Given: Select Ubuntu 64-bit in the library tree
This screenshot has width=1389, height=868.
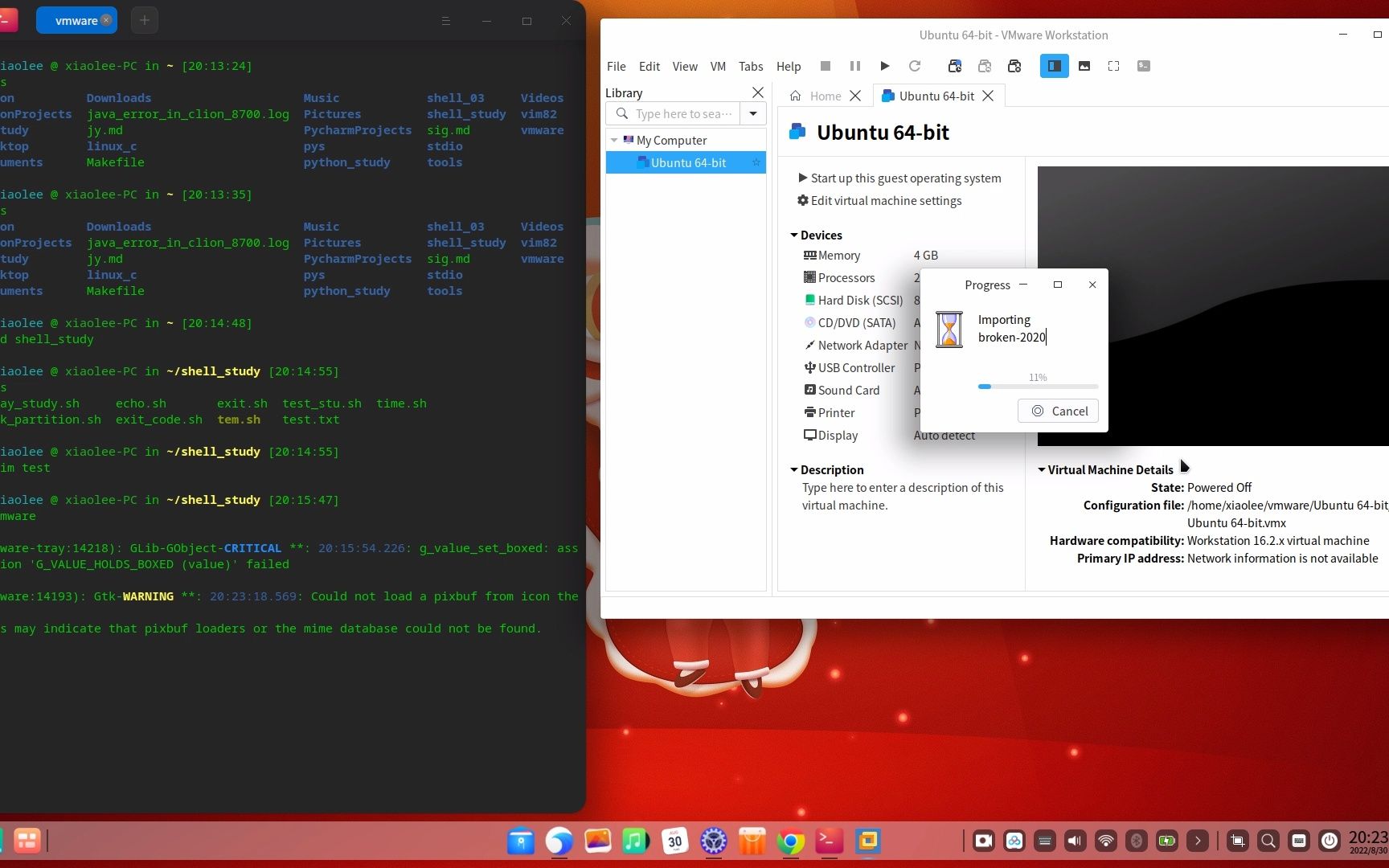Looking at the screenshot, I should tap(686, 162).
